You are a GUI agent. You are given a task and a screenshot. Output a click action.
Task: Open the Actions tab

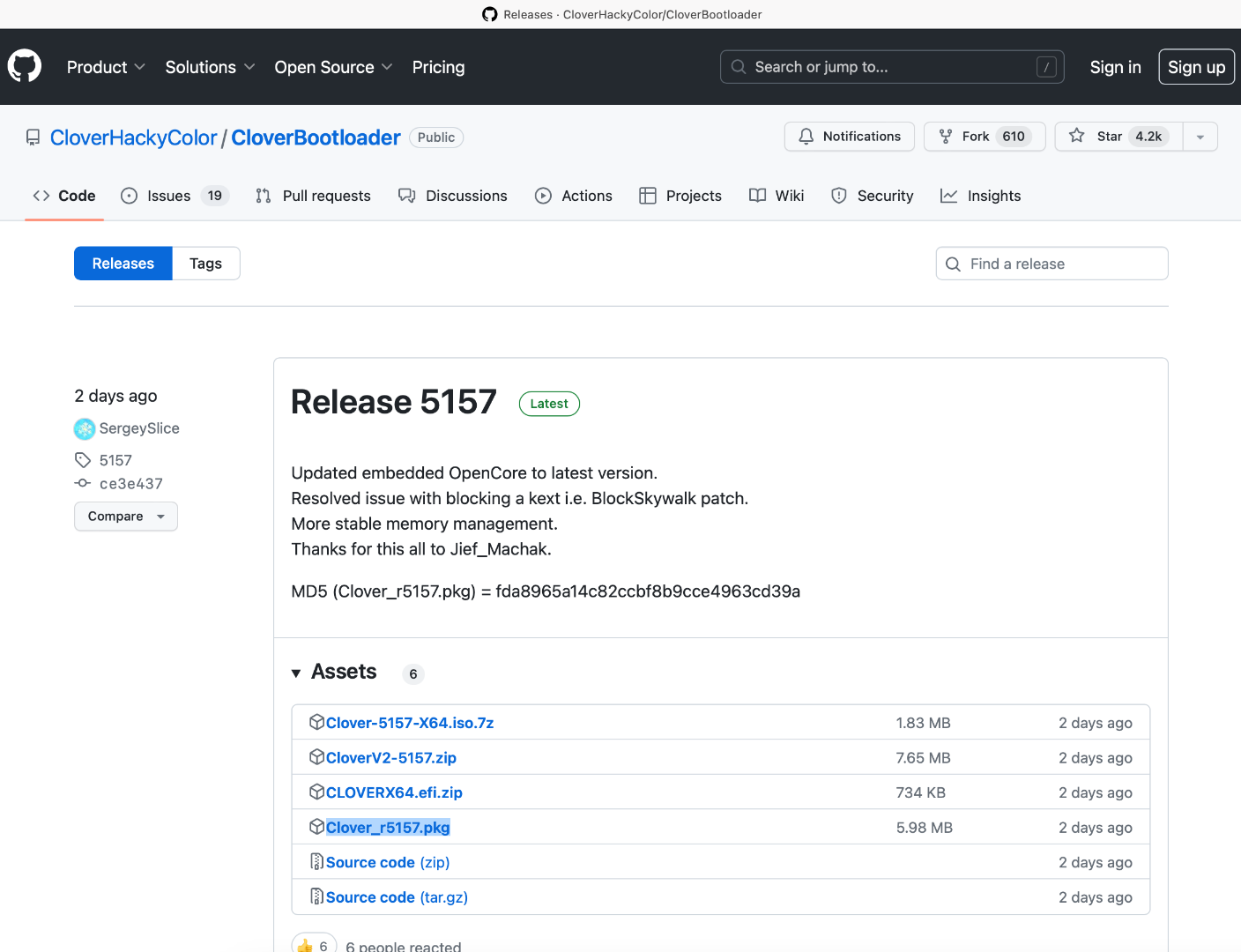[x=574, y=196]
